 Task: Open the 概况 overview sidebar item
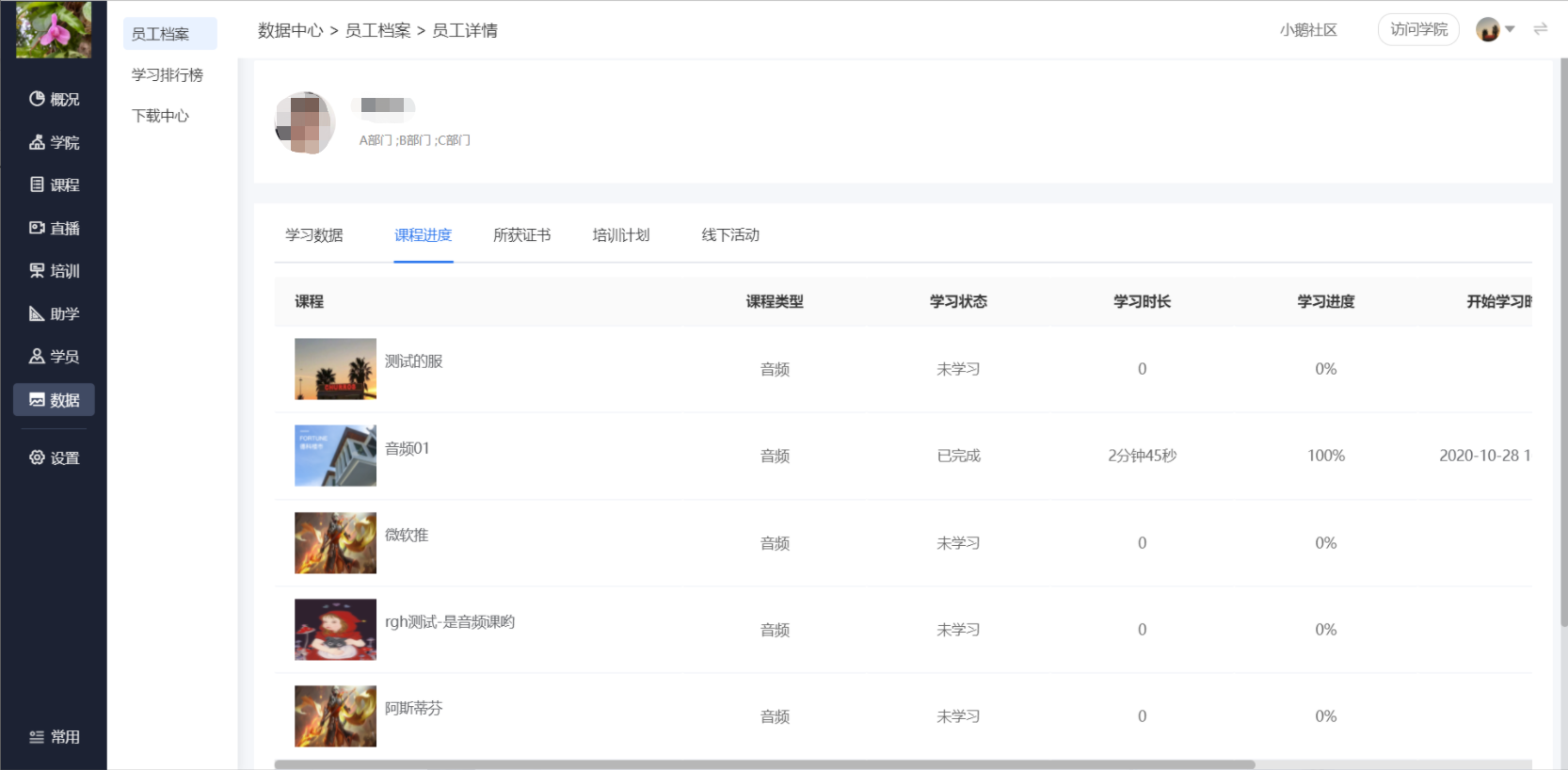click(54, 99)
